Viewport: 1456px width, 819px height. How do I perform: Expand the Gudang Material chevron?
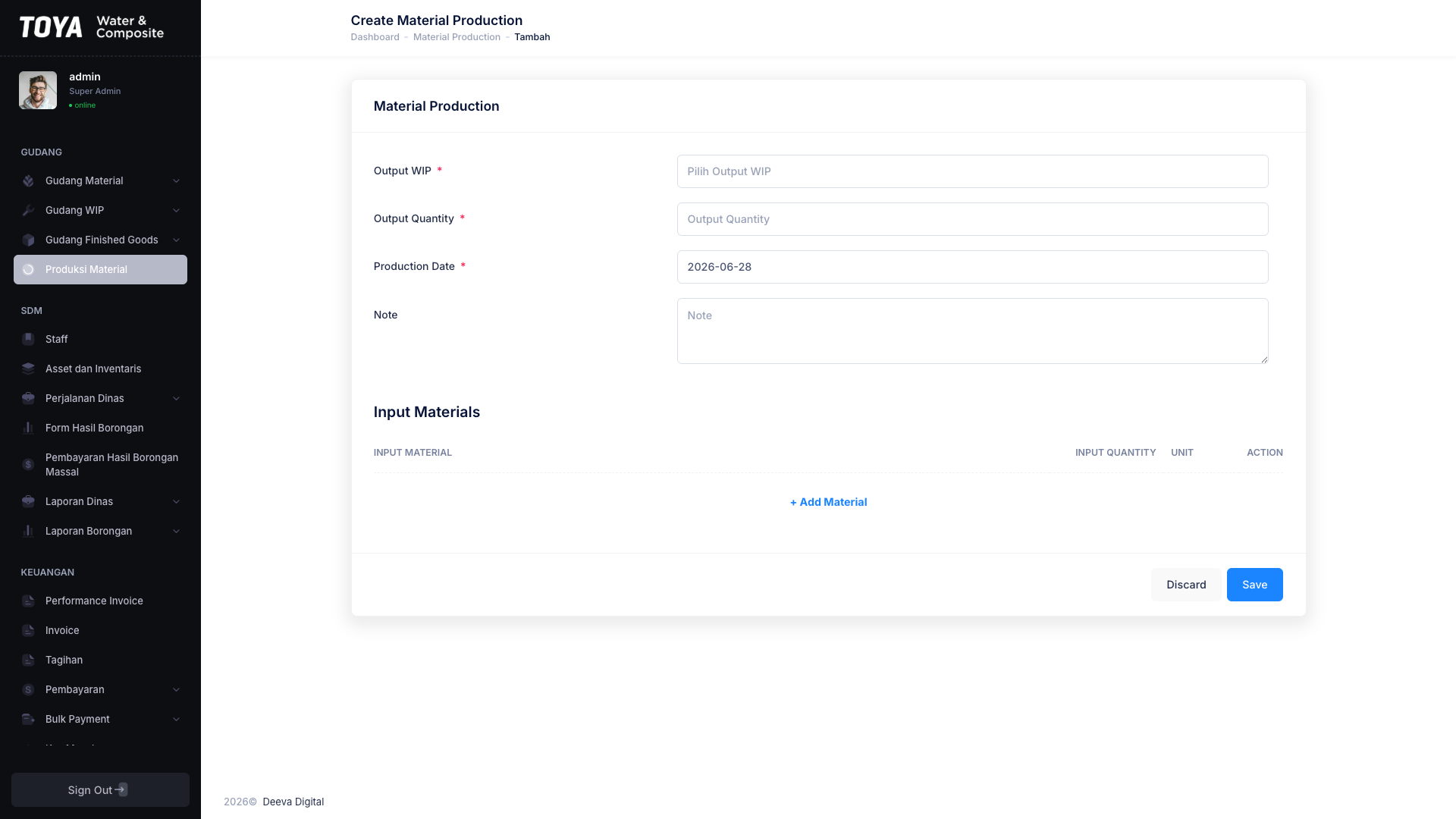click(176, 180)
